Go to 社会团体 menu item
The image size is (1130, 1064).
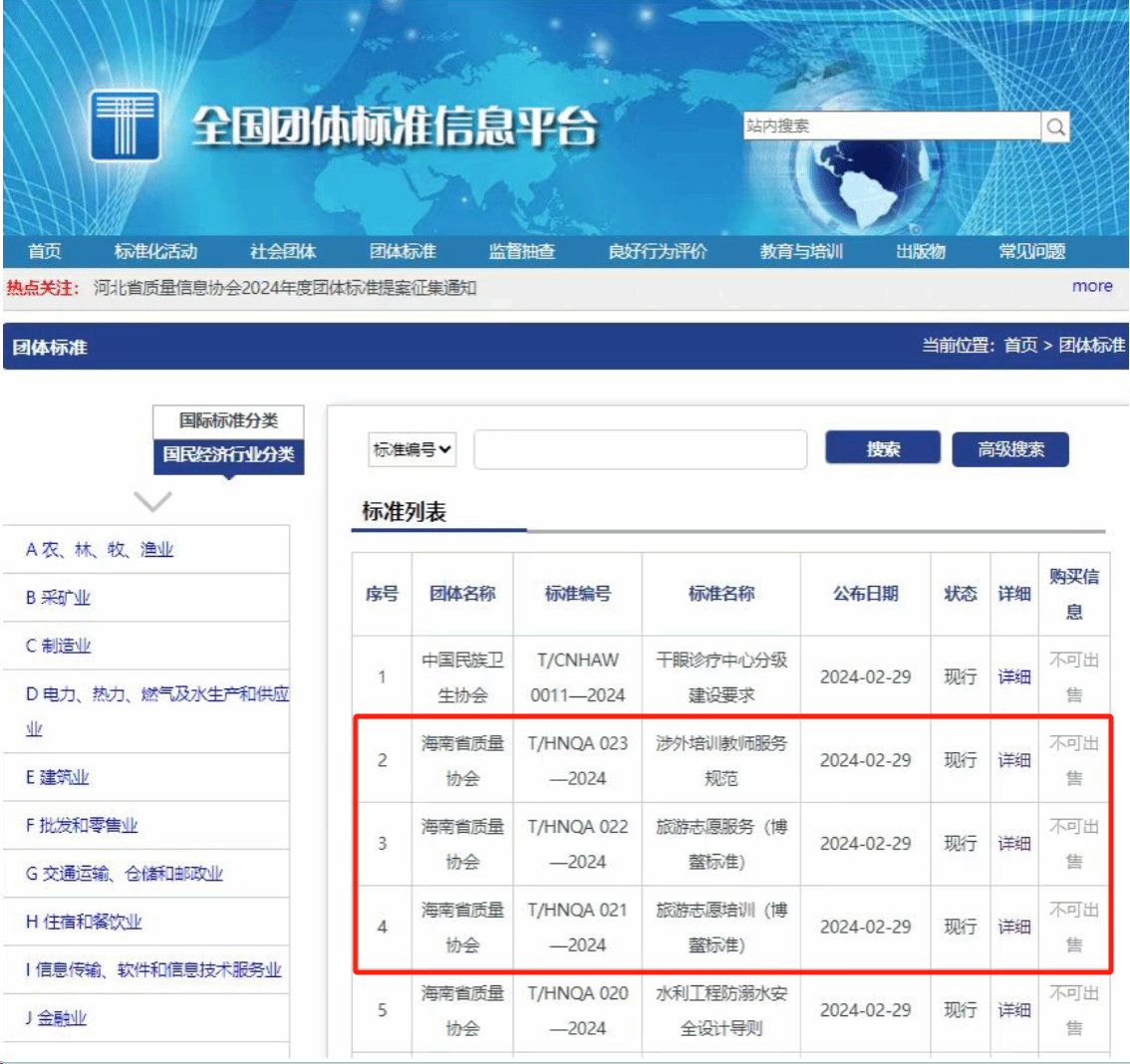pos(283,251)
